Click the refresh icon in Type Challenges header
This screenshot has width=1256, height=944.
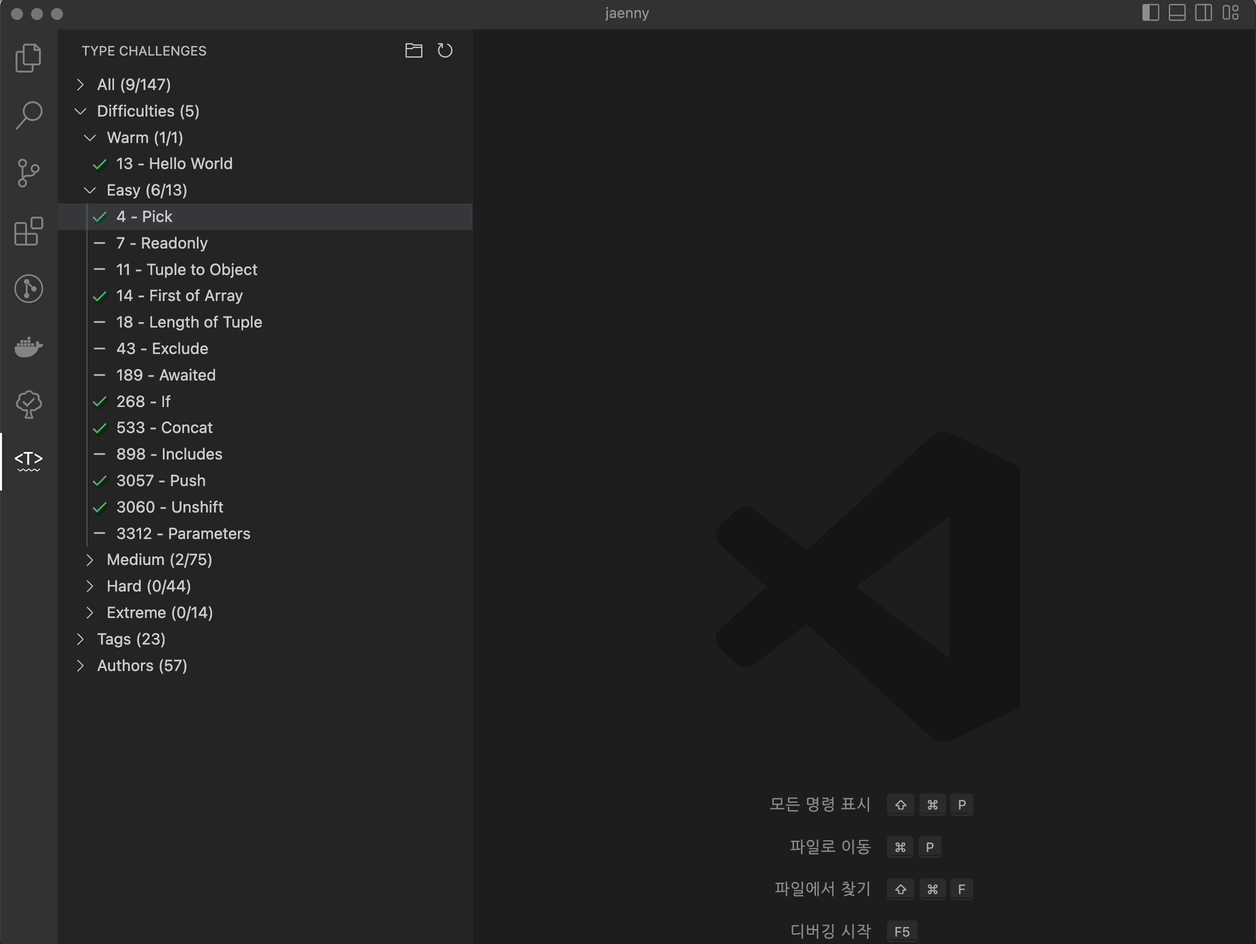pyautogui.click(x=445, y=50)
